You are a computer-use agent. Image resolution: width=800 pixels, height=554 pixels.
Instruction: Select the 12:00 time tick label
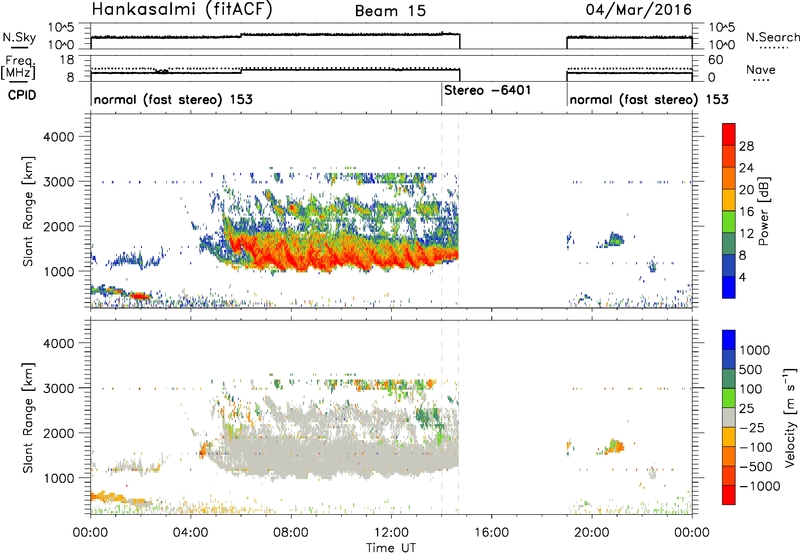click(x=391, y=533)
